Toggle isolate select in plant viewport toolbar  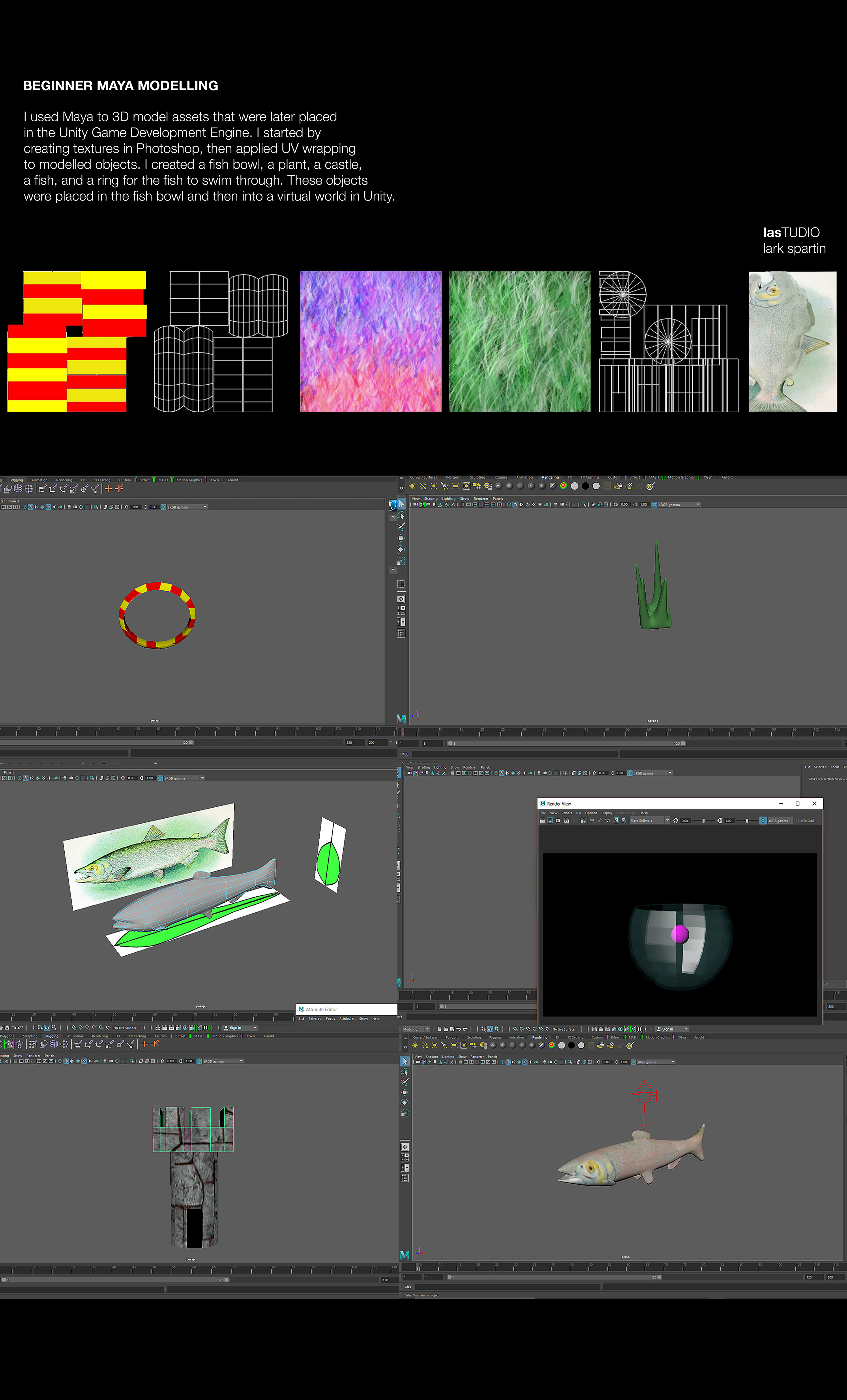point(584,505)
